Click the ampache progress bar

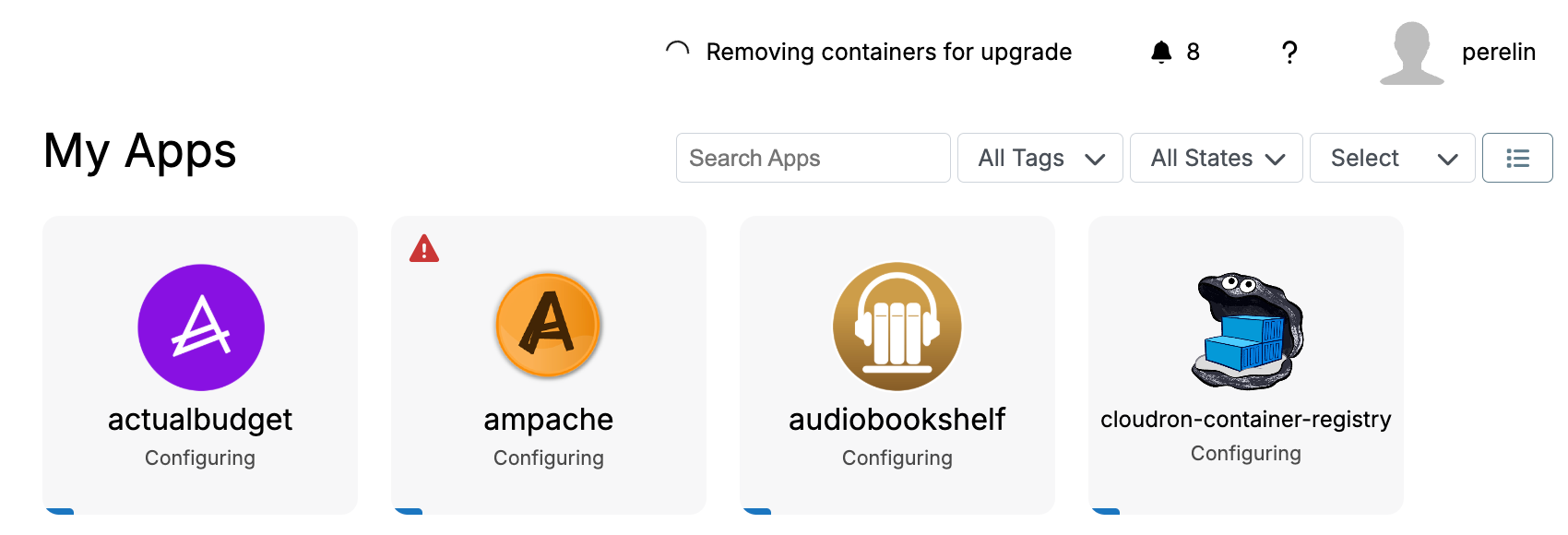(x=409, y=511)
